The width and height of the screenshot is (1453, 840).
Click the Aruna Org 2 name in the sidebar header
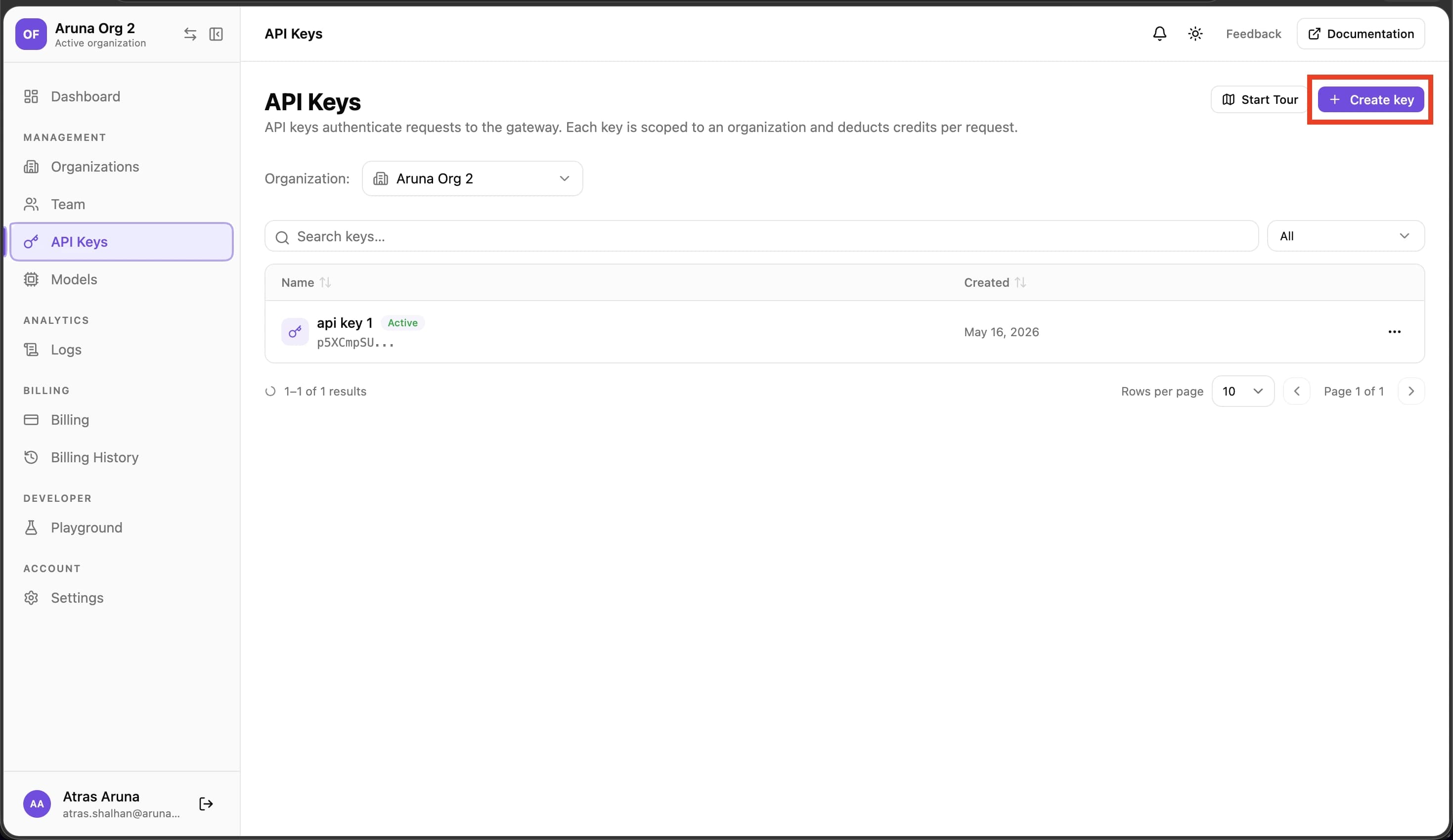coord(95,28)
